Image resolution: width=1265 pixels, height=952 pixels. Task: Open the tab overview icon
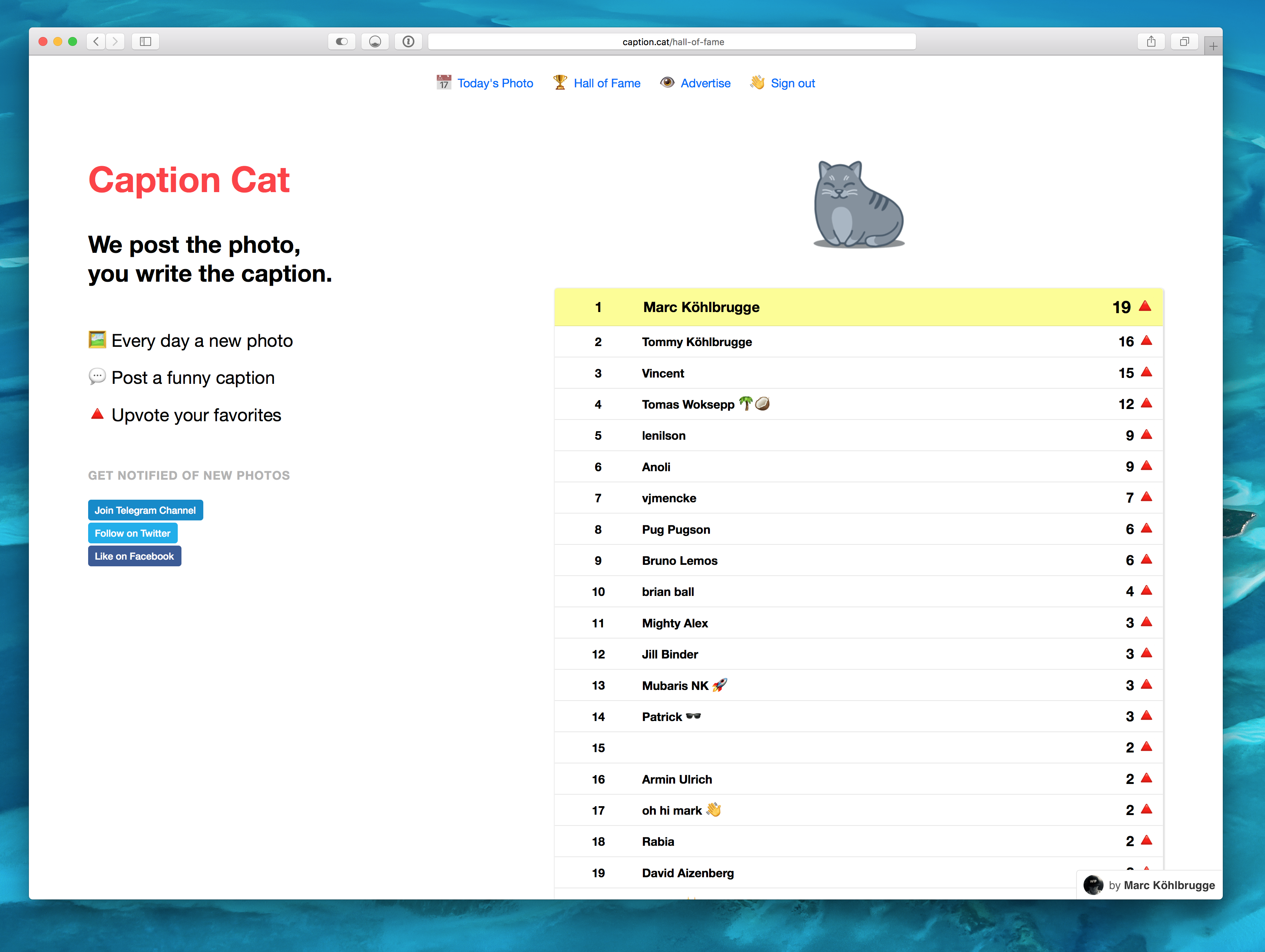(x=1184, y=41)
